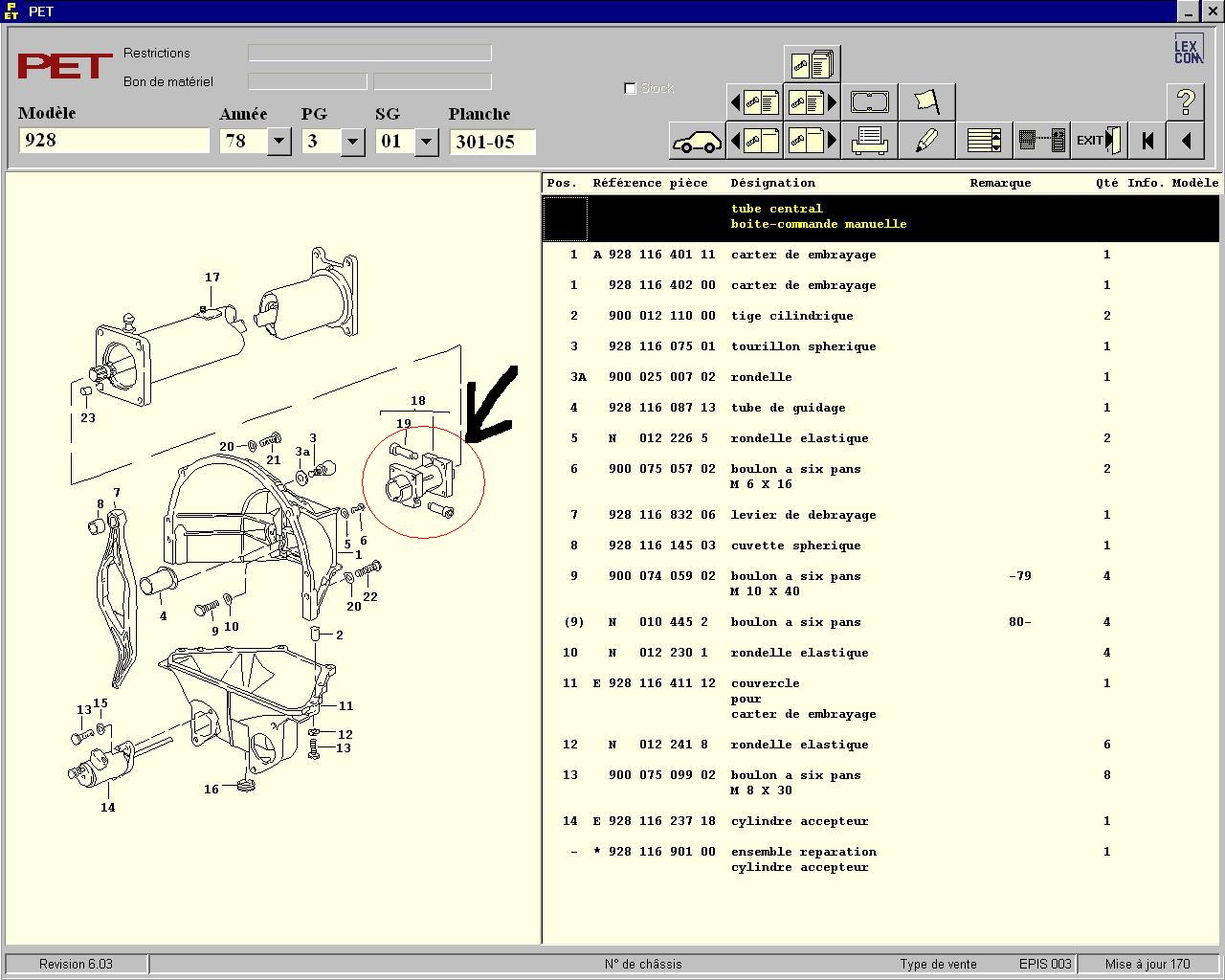Image resolution: width=1225 pixels, height=980 pixels.
Task: Click the circled part 18 in the diagram
Action: (x=424, y=481)
